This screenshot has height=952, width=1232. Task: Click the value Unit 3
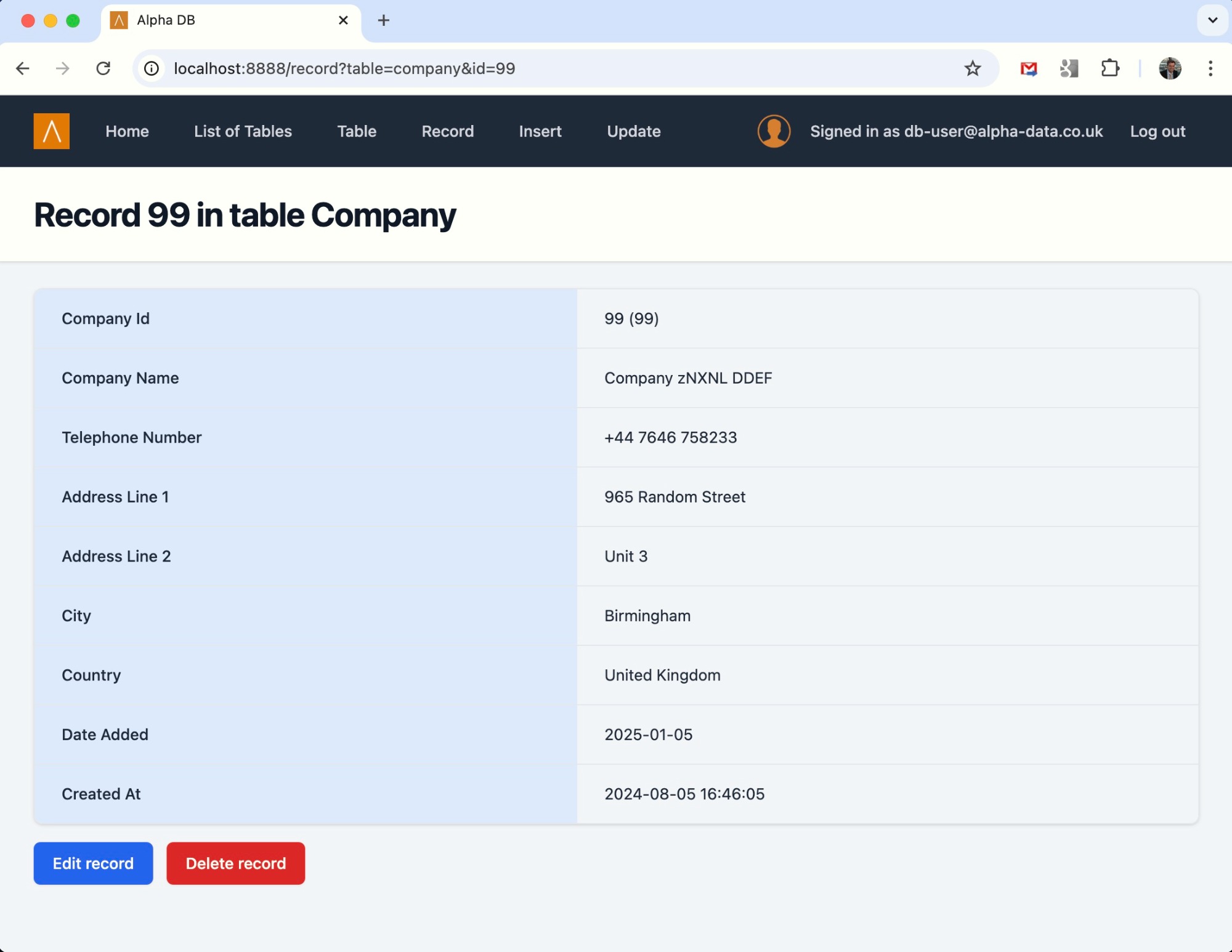pyautogui.click(x=626, y=556)
